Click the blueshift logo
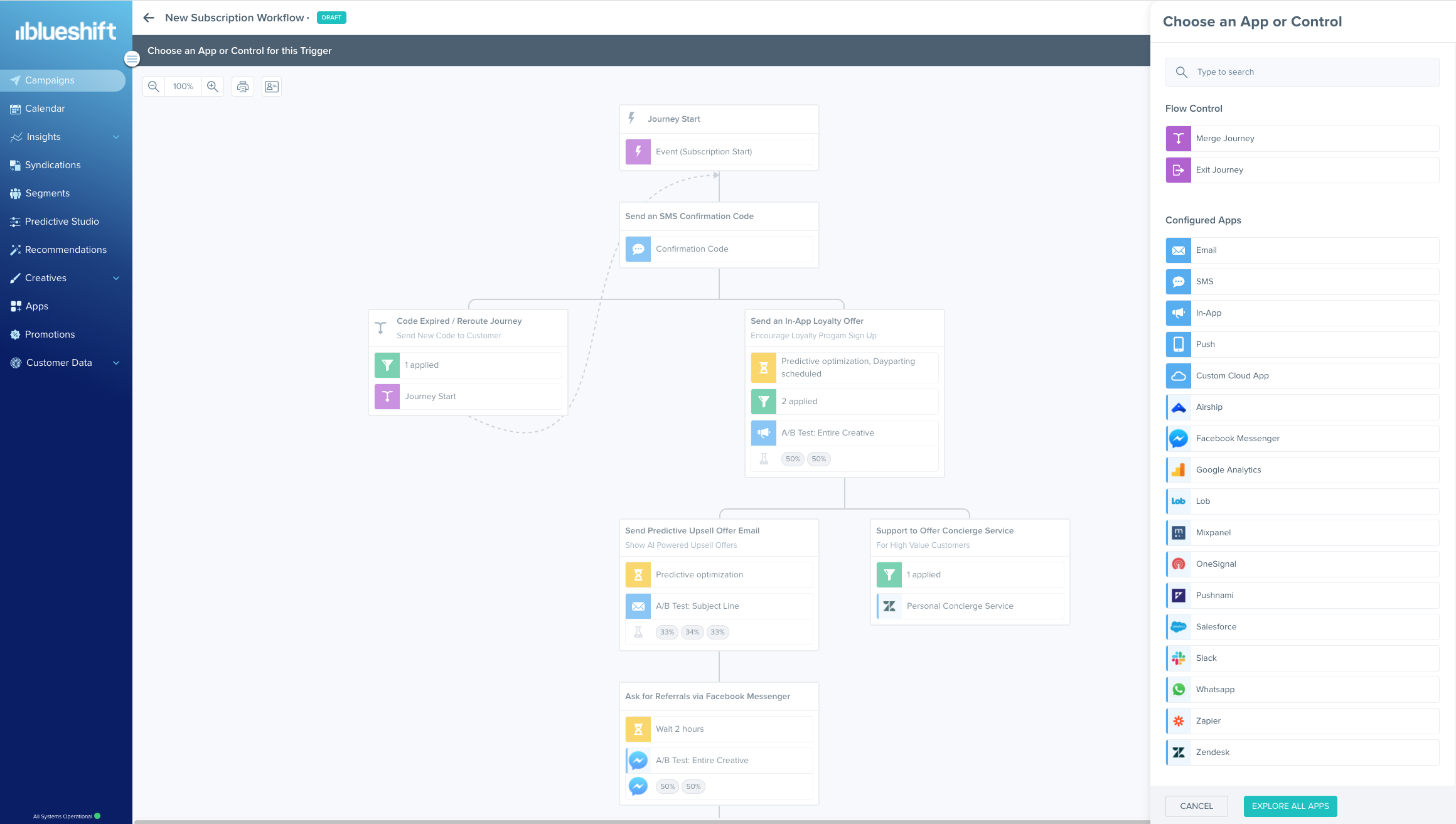1456x824 pixels. (x=66, y=31)
